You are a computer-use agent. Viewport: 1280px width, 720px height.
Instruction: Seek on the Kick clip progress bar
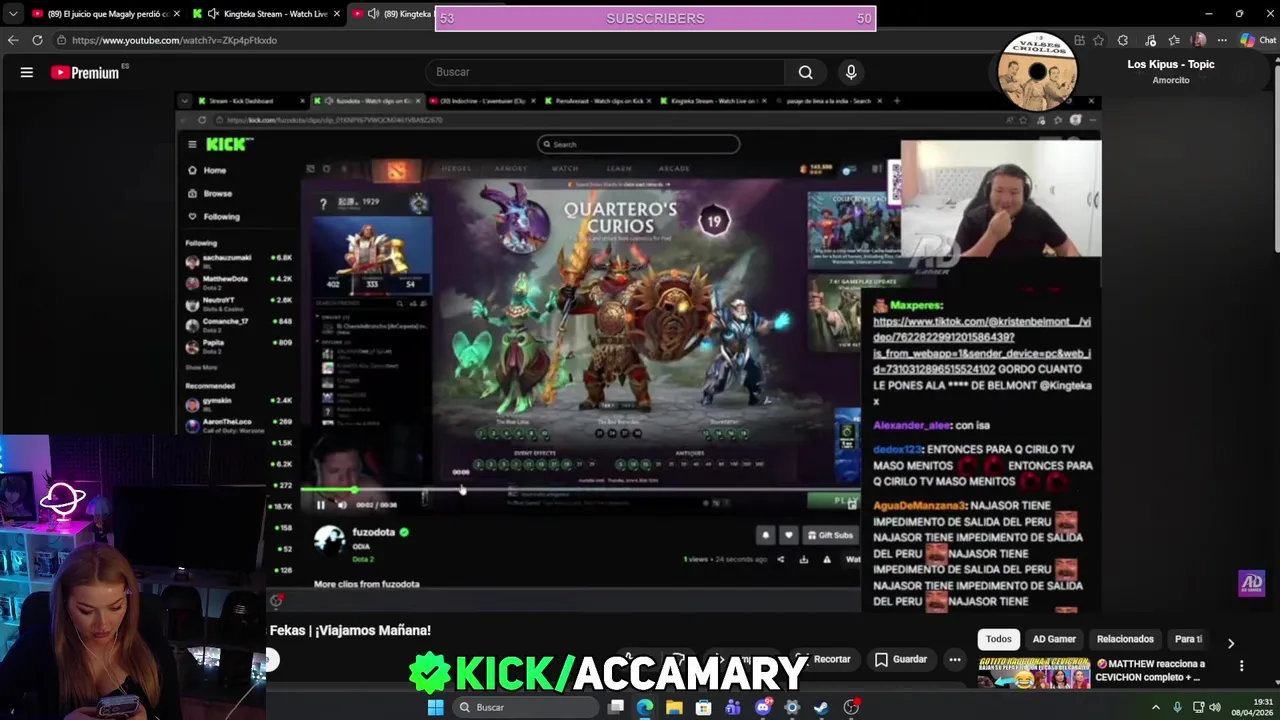pos(580,490)
